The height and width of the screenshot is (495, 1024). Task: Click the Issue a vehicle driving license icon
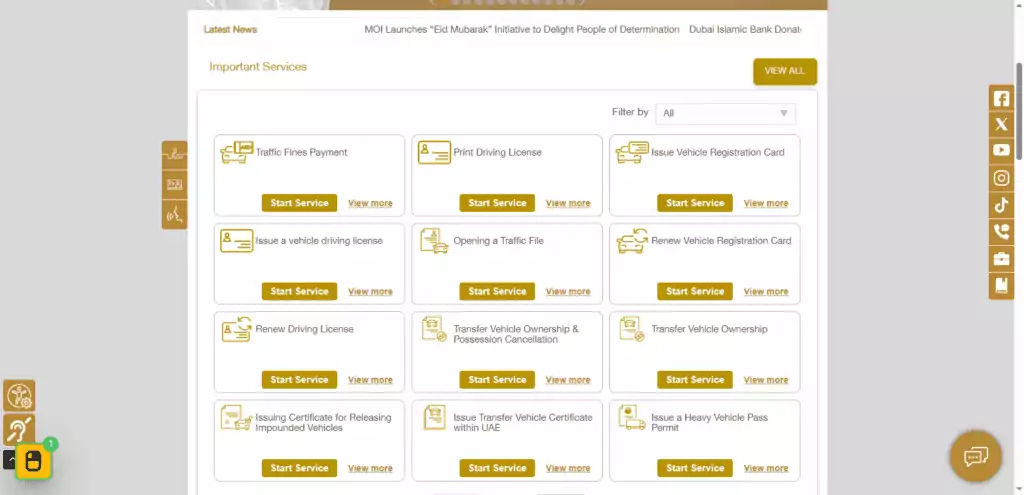[x=236, y=241]
